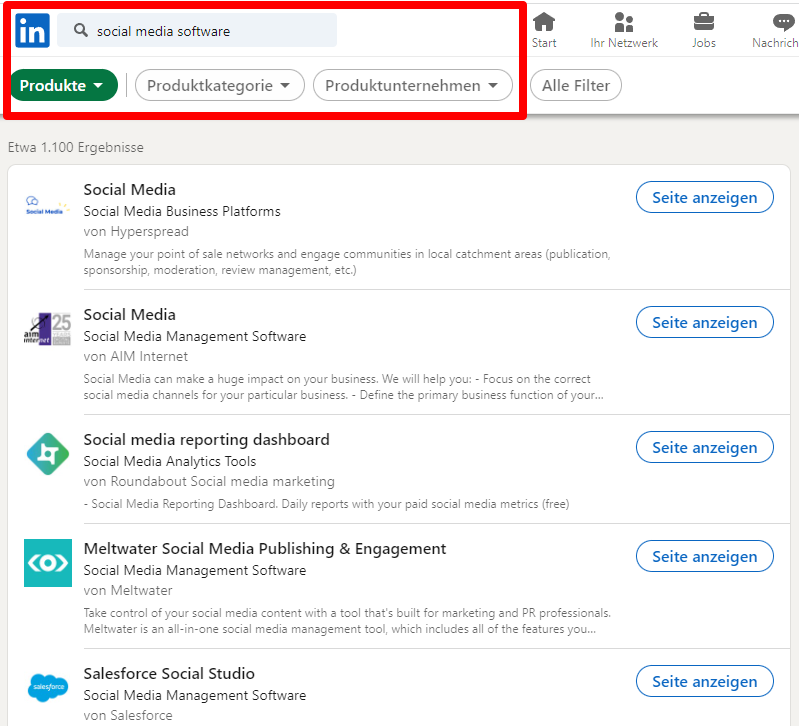Click 'Social Media Business Platforms' category text
This screenshot has height=726, width=799.
(x=182, y=211)
